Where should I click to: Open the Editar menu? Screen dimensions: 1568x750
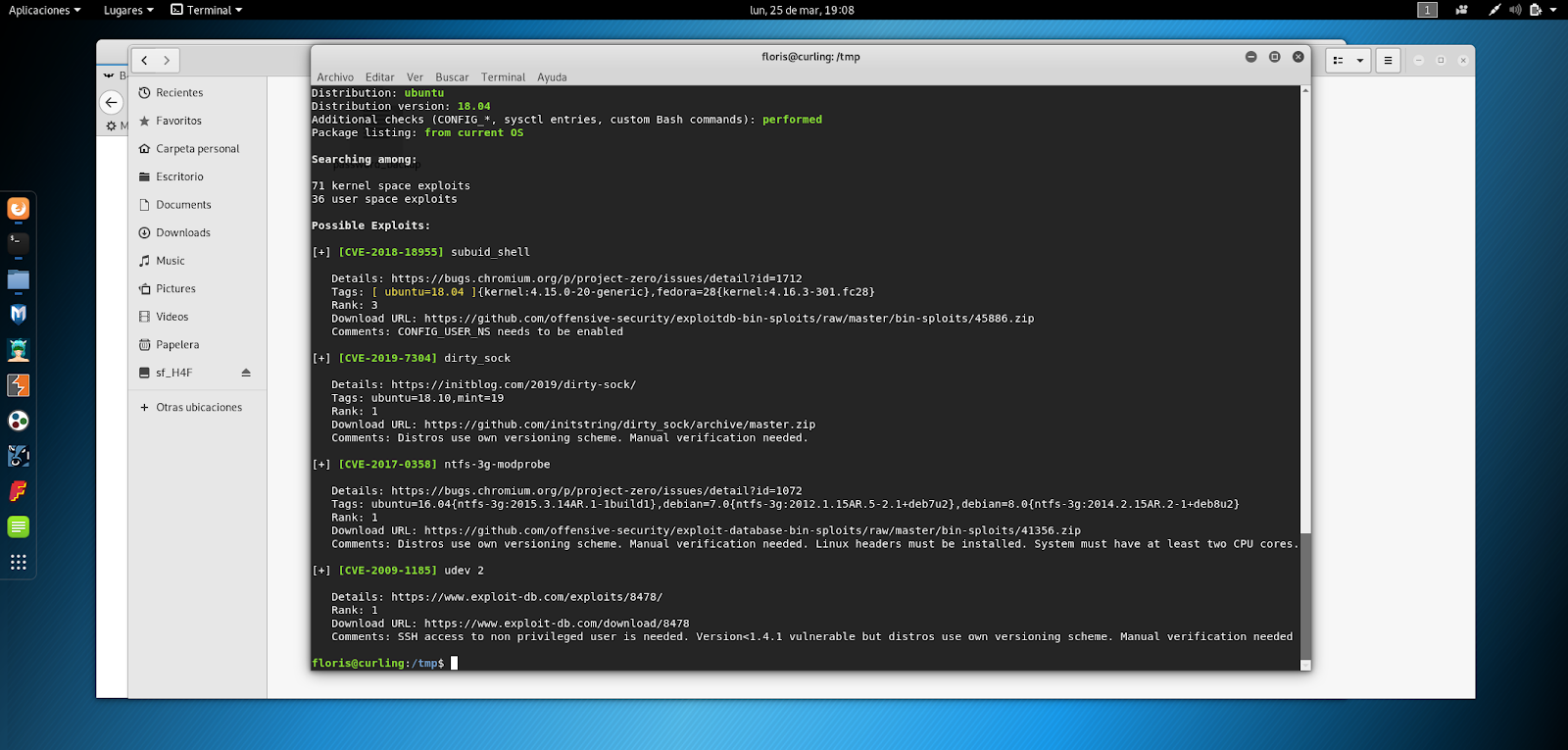pos(380,77)
